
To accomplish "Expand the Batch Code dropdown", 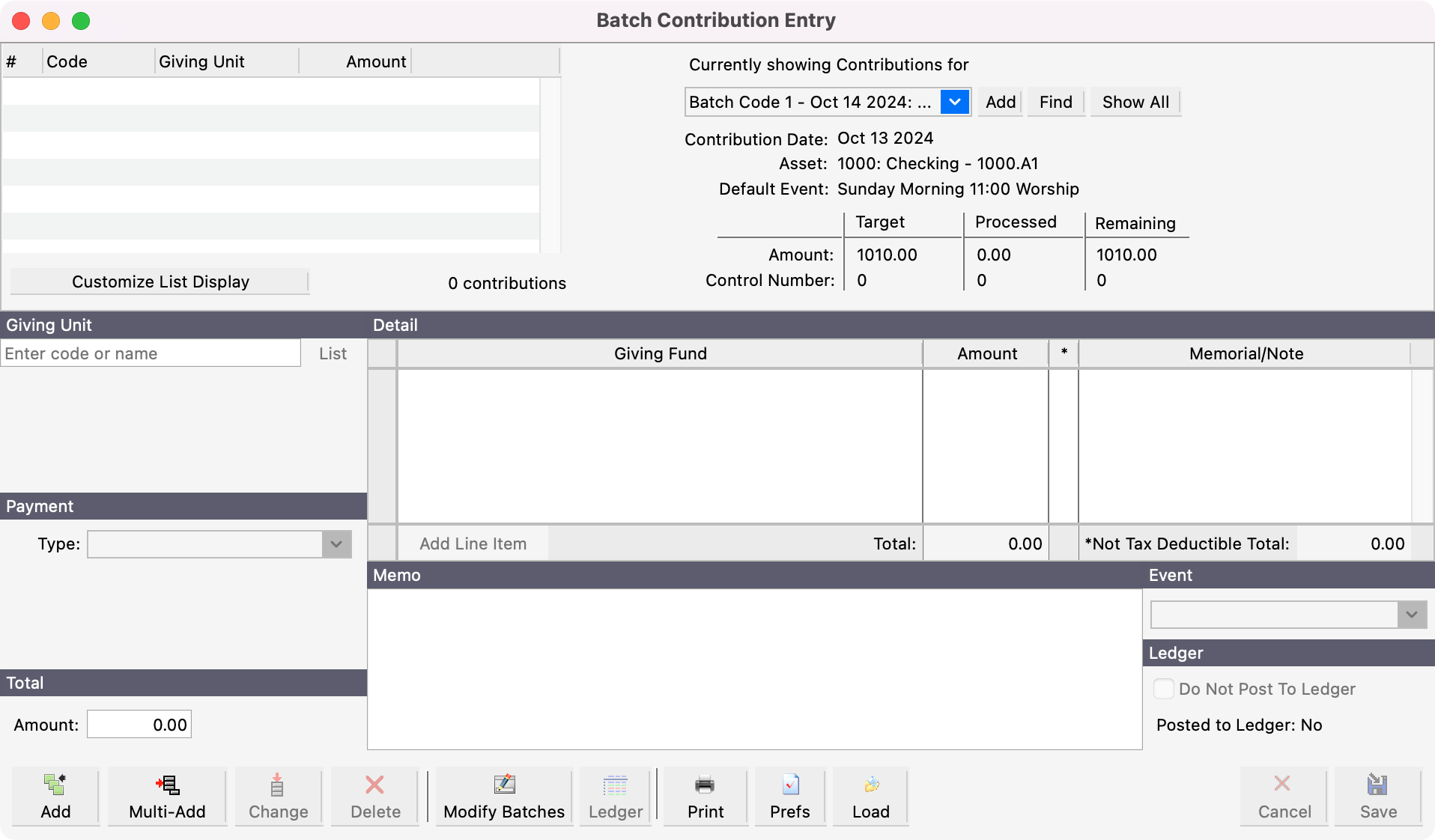I will click(x=955, y=102).
